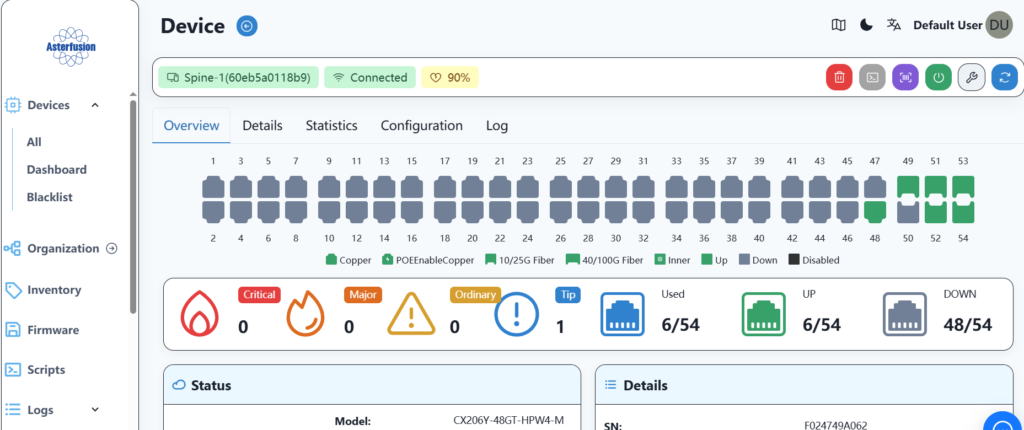Open the Default User avatar menu
The width and height of the screenshot is (1024, 430).
(x=998, y=26)
